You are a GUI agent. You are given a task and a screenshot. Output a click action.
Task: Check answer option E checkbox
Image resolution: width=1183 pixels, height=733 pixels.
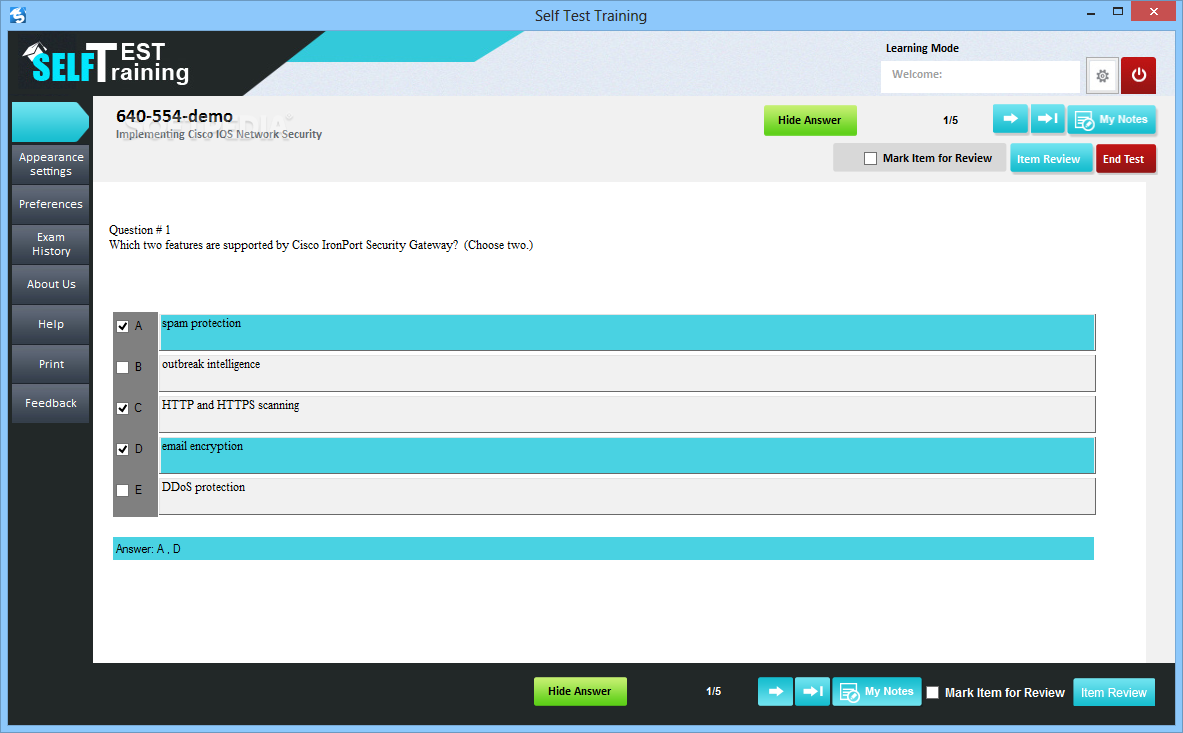pos(122,490)
